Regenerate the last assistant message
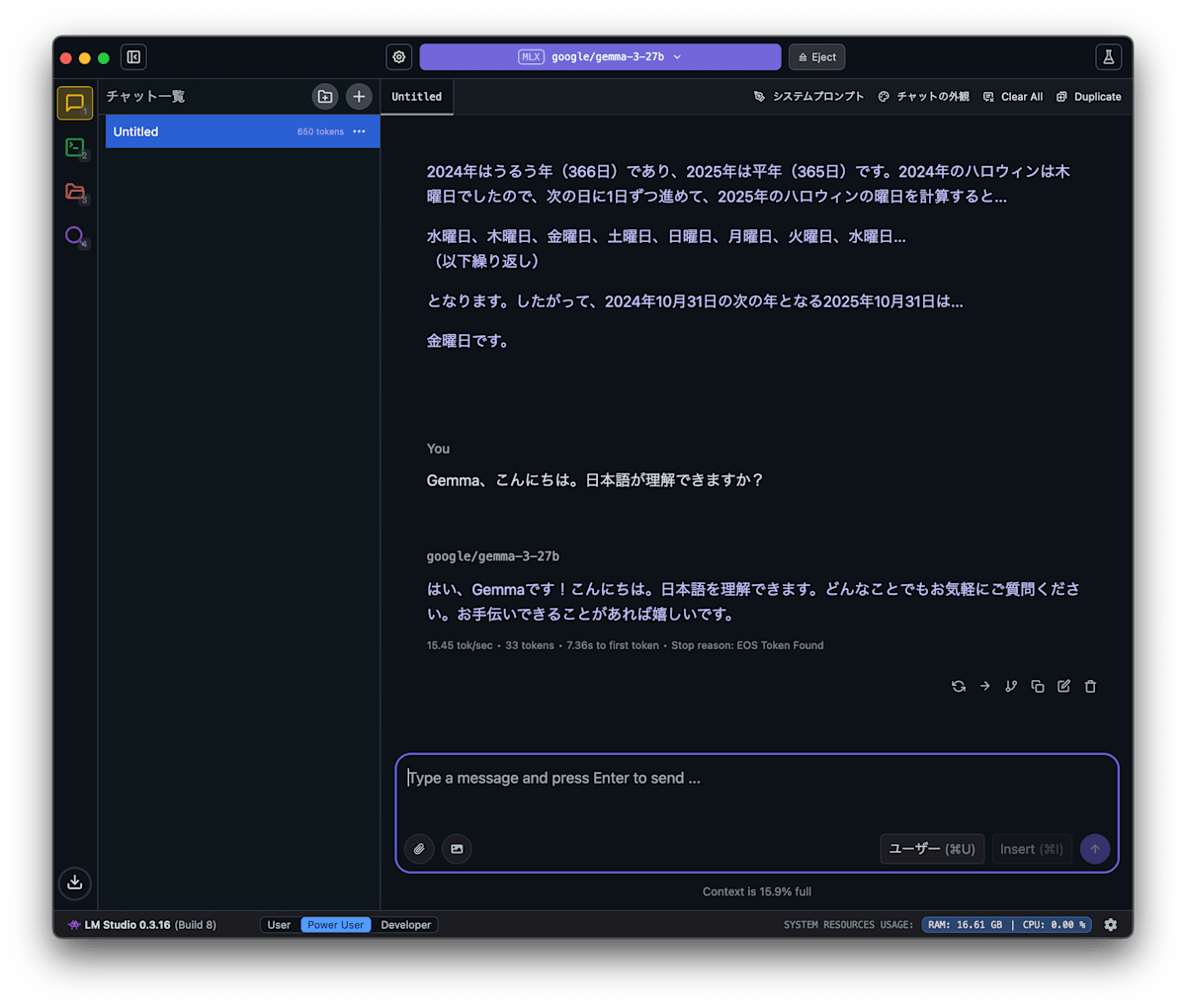 [959, 686]
